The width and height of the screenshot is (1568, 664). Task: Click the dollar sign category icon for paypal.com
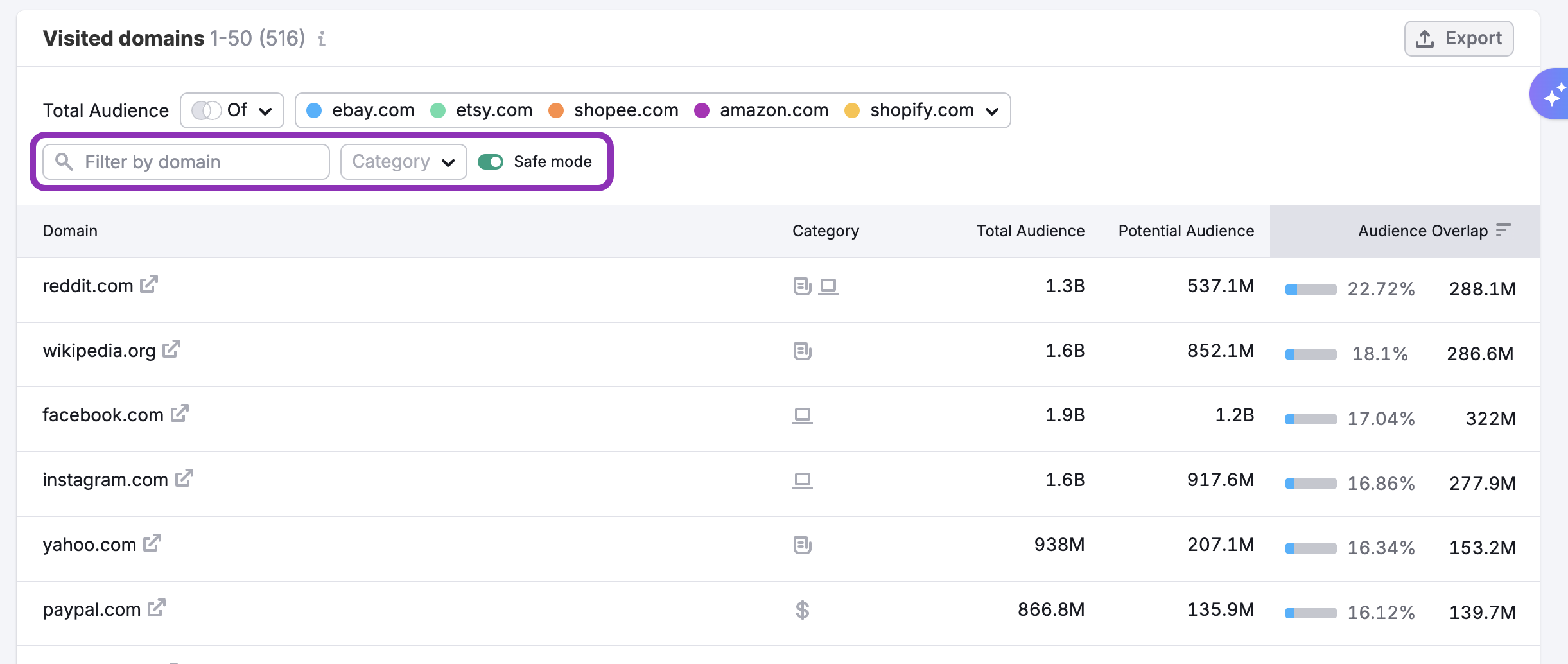coord(801,610)
